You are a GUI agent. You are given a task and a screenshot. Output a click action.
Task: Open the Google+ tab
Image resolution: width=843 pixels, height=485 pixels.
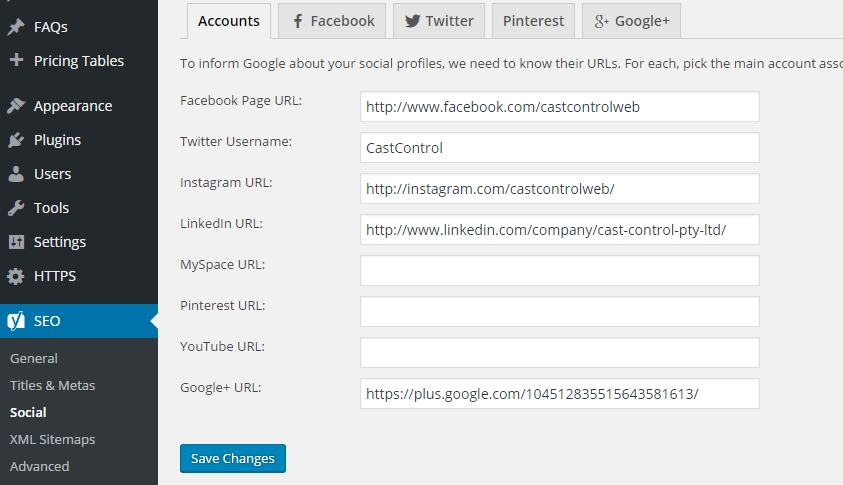tap(631, 21)
